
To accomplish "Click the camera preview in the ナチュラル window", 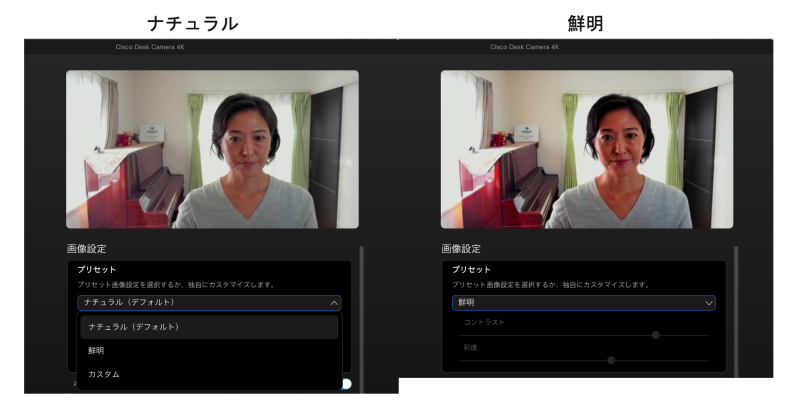I will tap(212, 149).
